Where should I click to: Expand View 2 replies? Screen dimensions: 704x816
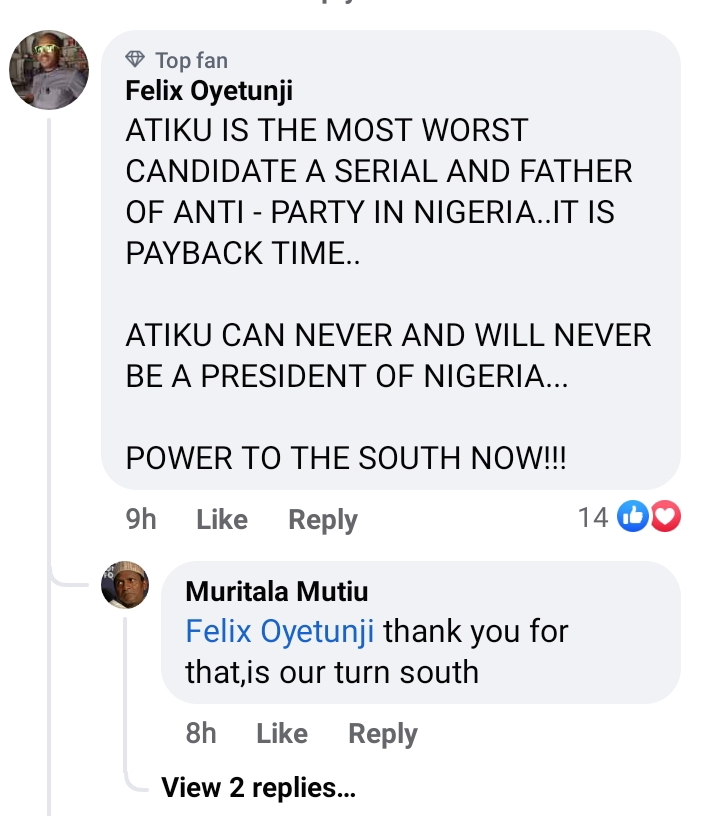coord(258,788)
